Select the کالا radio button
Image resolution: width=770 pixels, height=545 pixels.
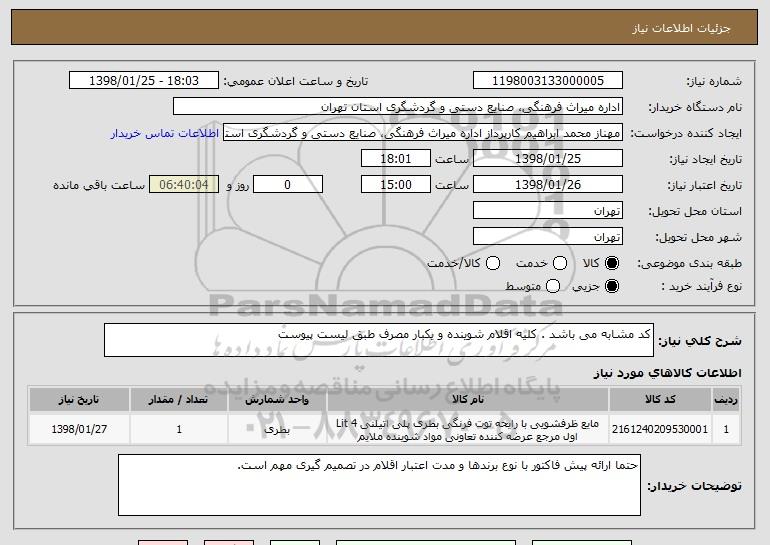612,263
